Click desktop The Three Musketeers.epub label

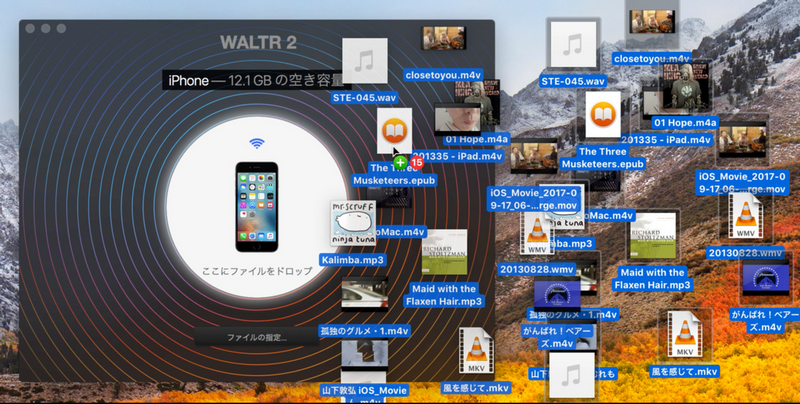tap(603, 158)
